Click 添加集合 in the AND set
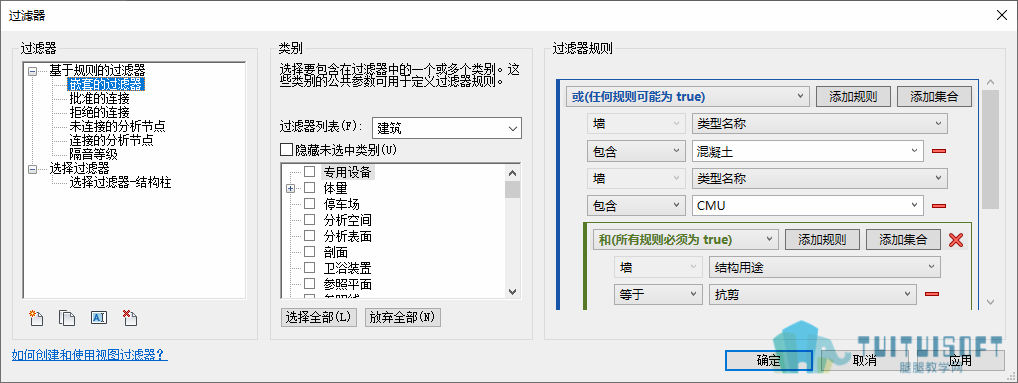 [x=903, y=240]
